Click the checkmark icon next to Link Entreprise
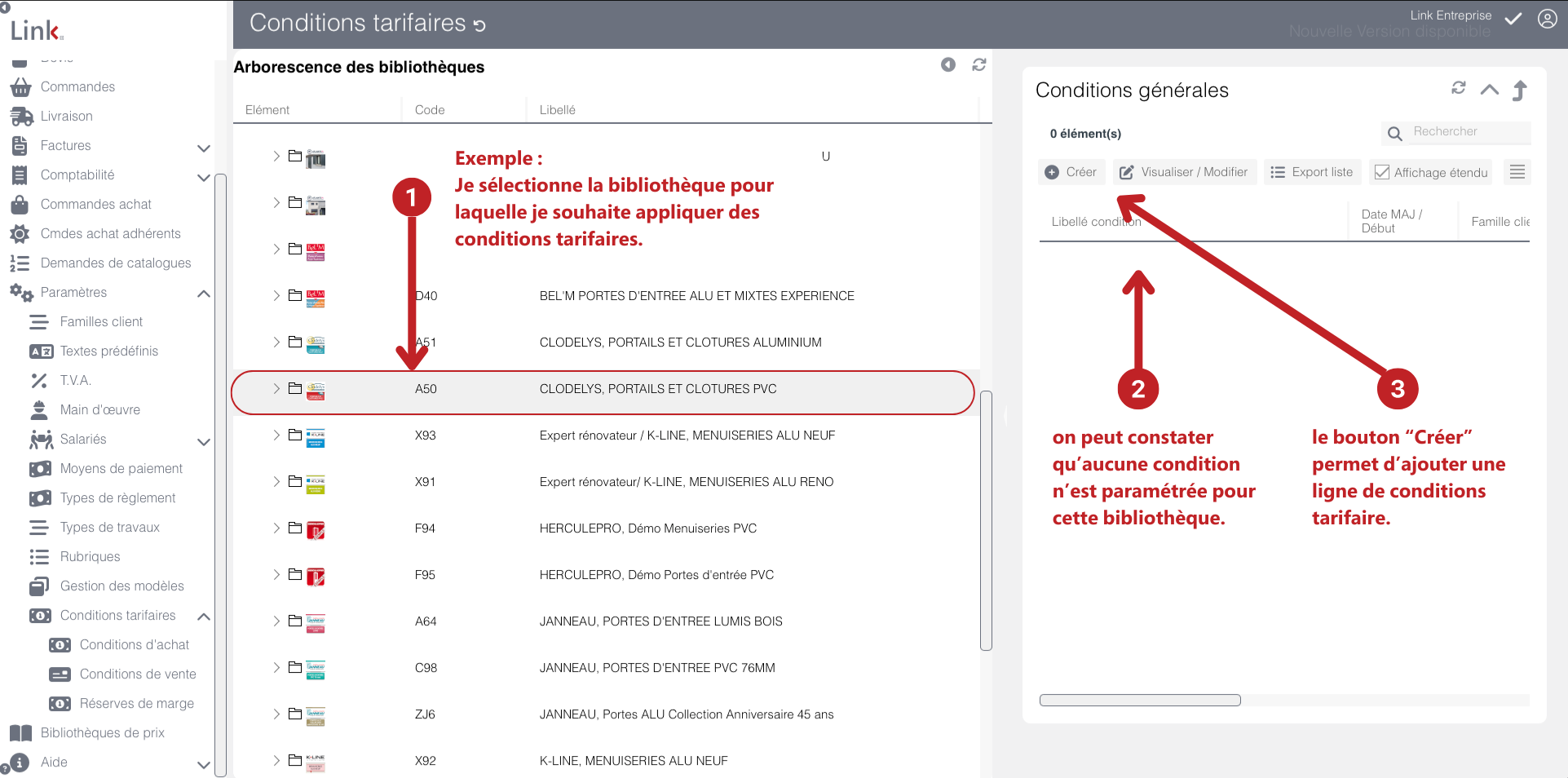Screen dimensions: 1568x778 pyautogui.click(x=1513, y=18)
